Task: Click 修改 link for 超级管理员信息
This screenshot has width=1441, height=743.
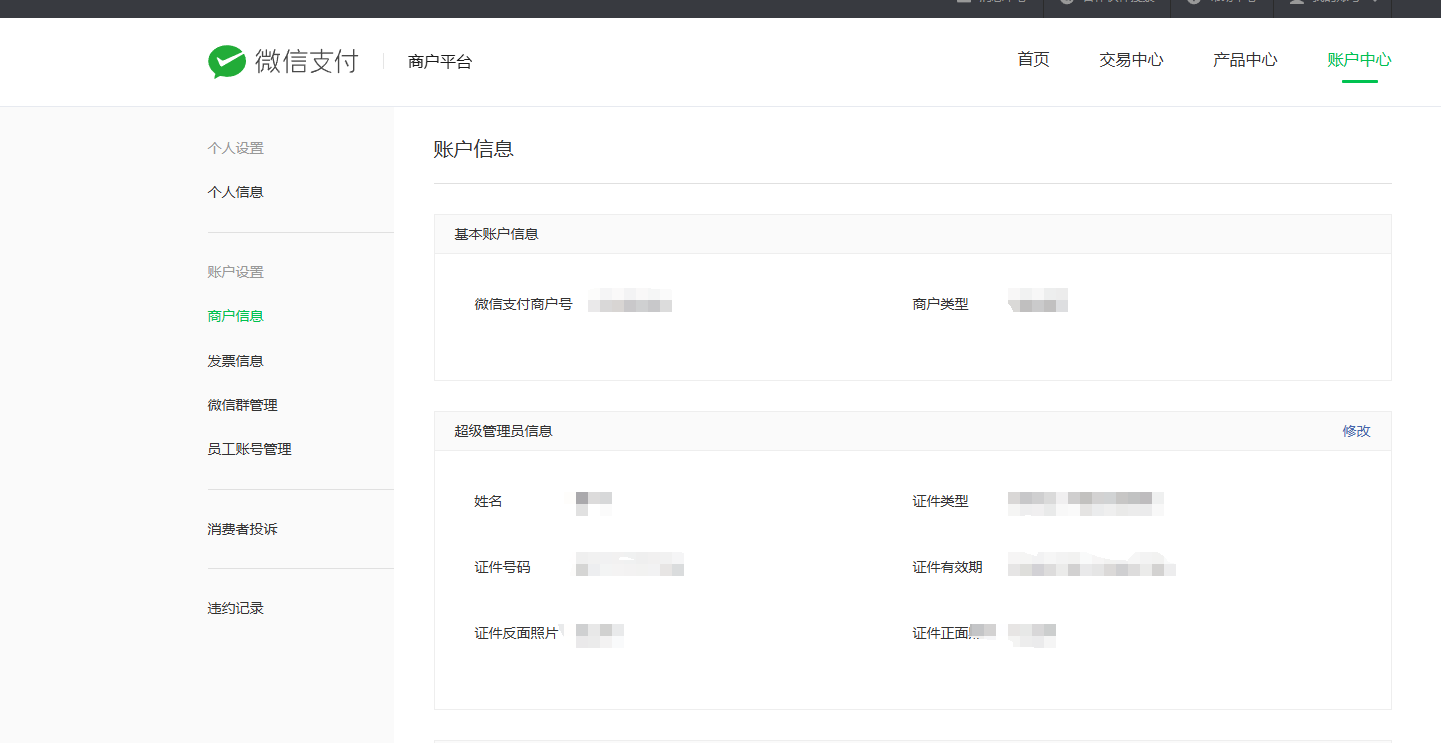Action: [x=1356, y=431]
